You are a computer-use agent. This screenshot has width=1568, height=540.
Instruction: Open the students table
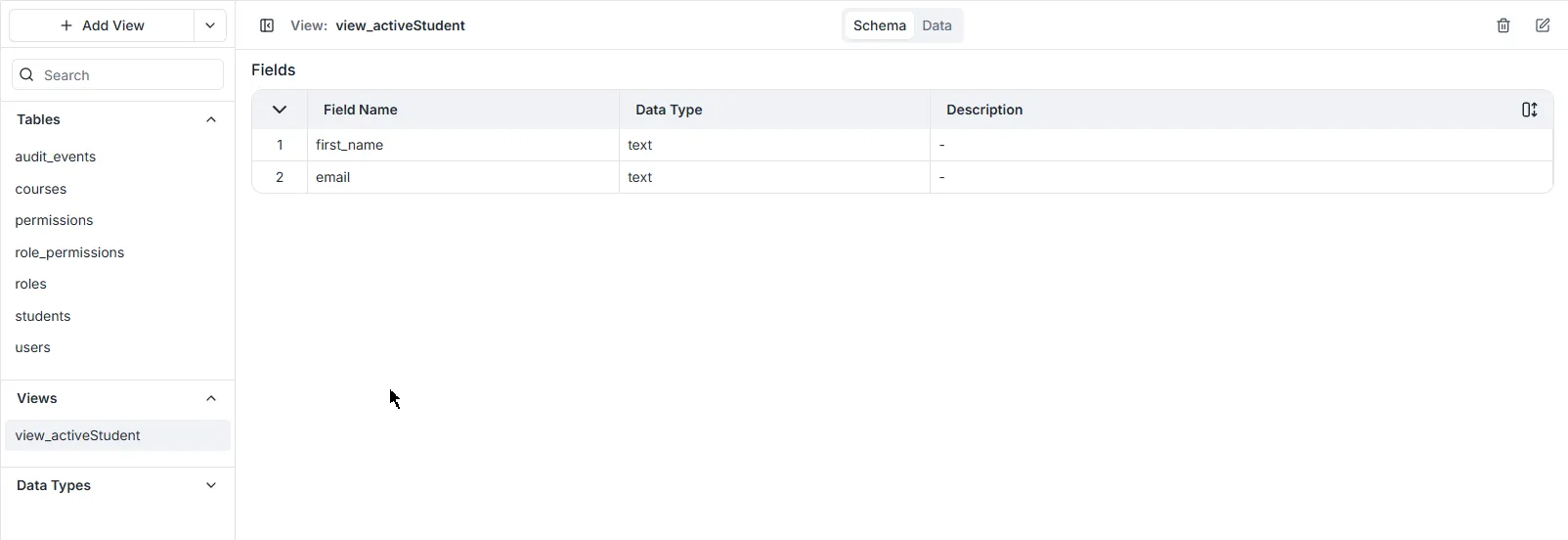(43, 316)
